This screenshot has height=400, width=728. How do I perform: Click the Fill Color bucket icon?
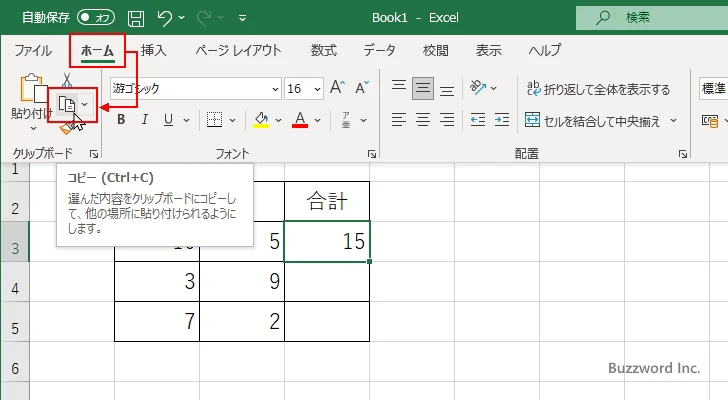(261, 120)
